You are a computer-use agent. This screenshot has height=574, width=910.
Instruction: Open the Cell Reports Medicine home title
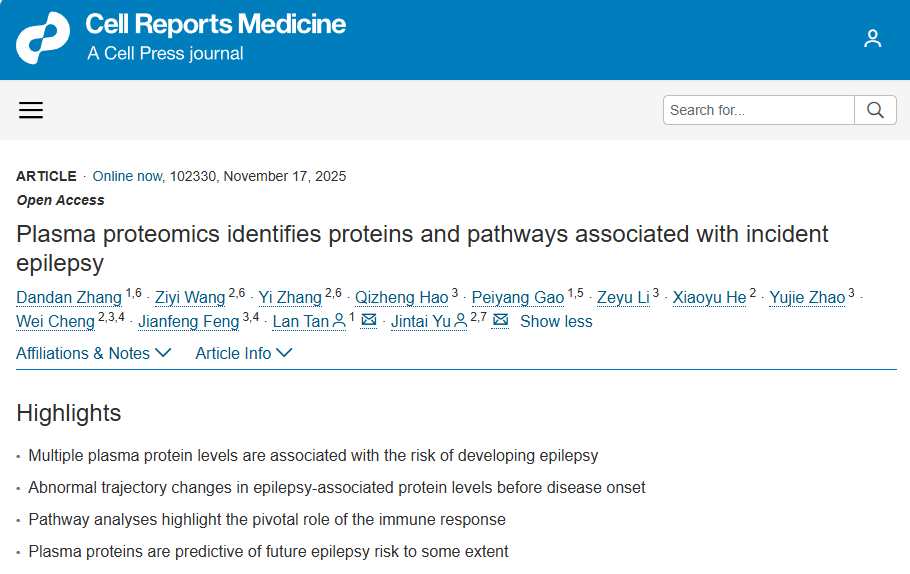215,25
